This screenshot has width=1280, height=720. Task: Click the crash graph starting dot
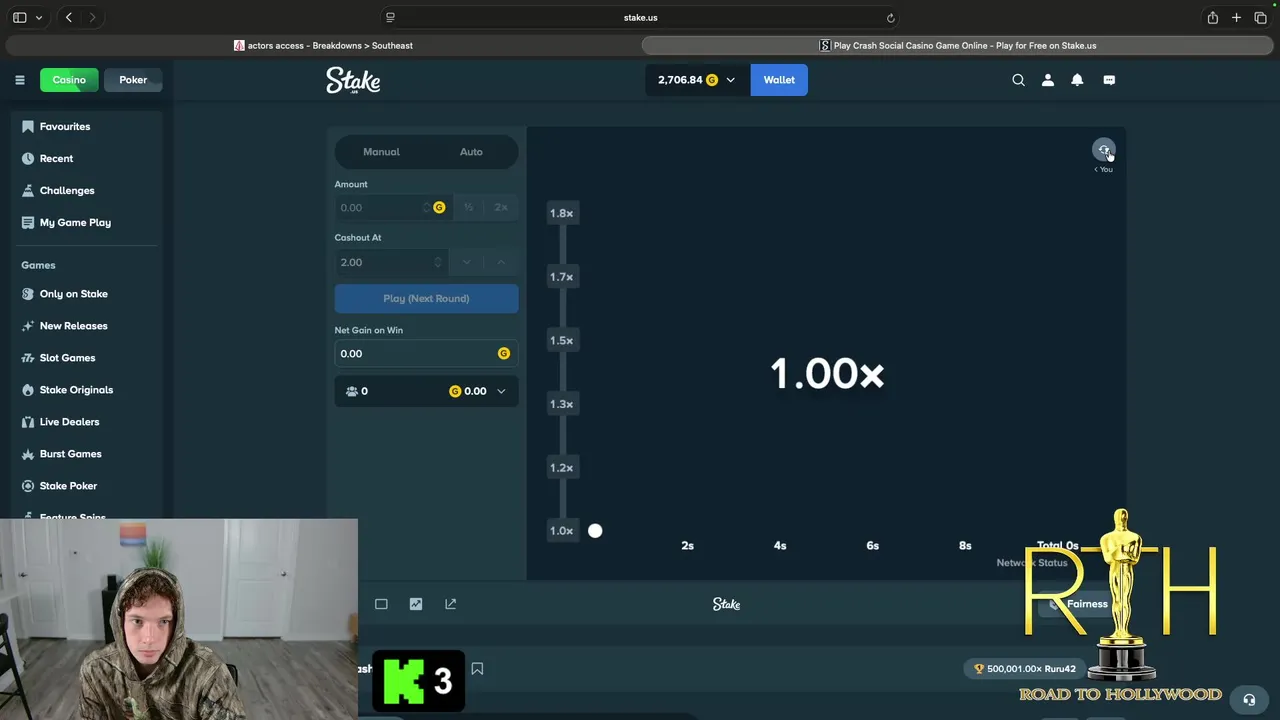pyautogui.click(x=595, y=531)
